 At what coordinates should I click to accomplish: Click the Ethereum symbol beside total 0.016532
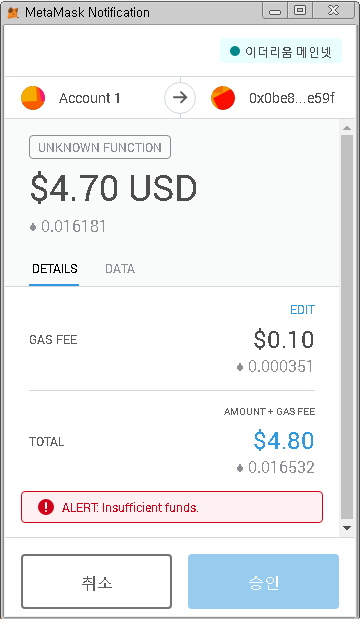click(x=240, y=468)
